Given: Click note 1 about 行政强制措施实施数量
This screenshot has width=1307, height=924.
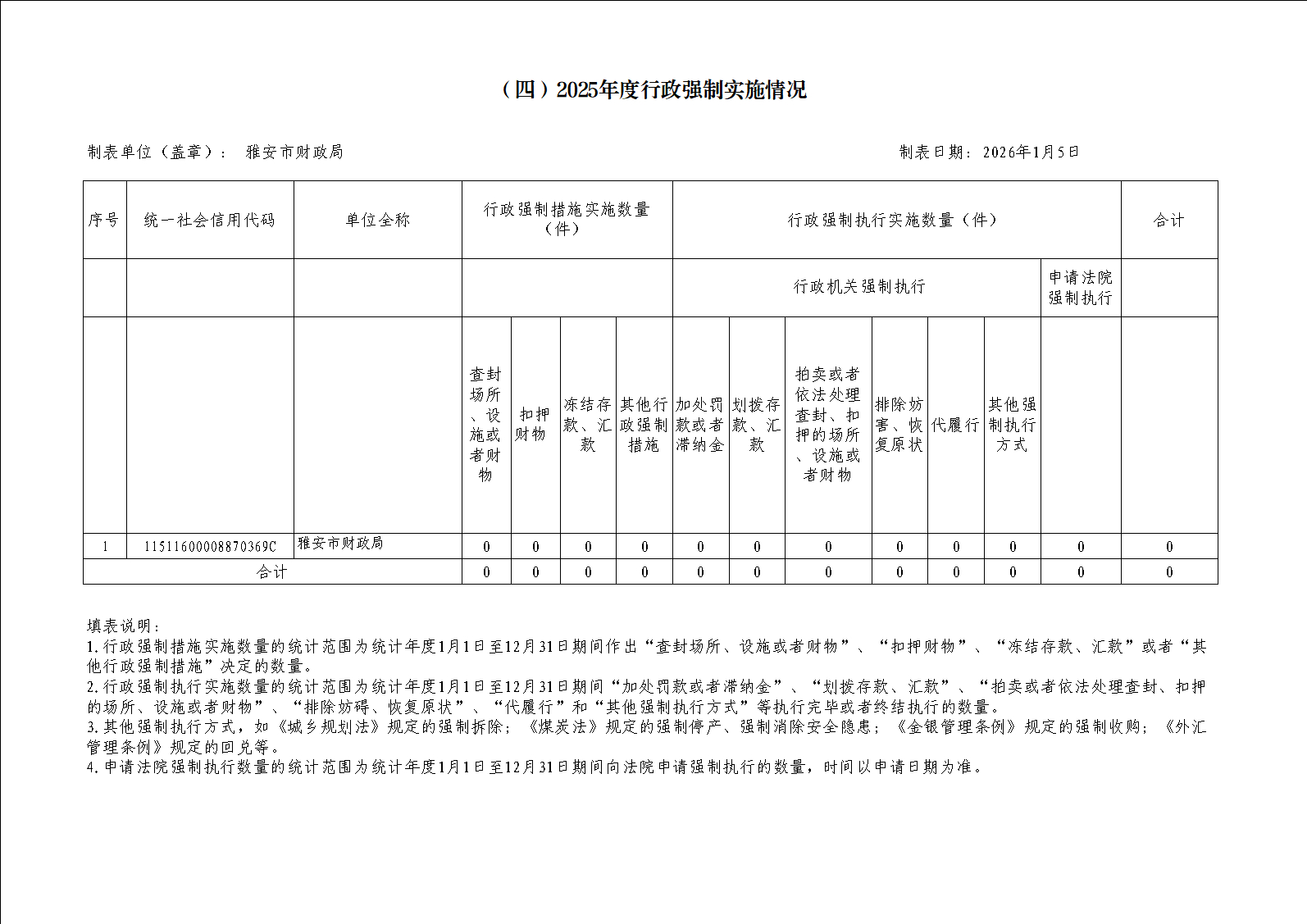Looking at the screenshot, I should pyautogui.click(x=647, y=657).
